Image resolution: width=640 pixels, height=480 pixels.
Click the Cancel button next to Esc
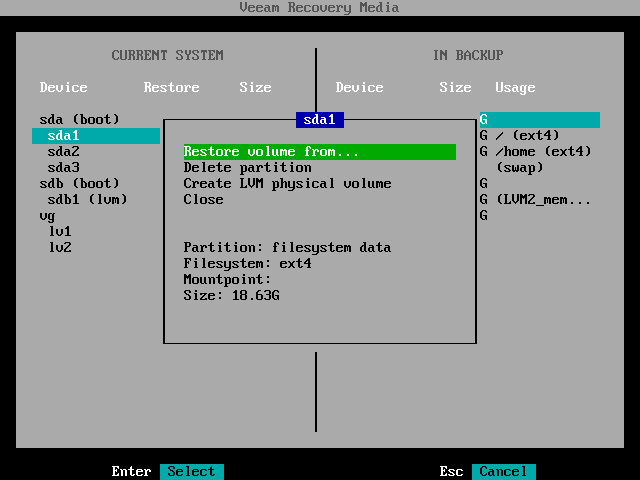pyautogui.click(x=503, y=471)
